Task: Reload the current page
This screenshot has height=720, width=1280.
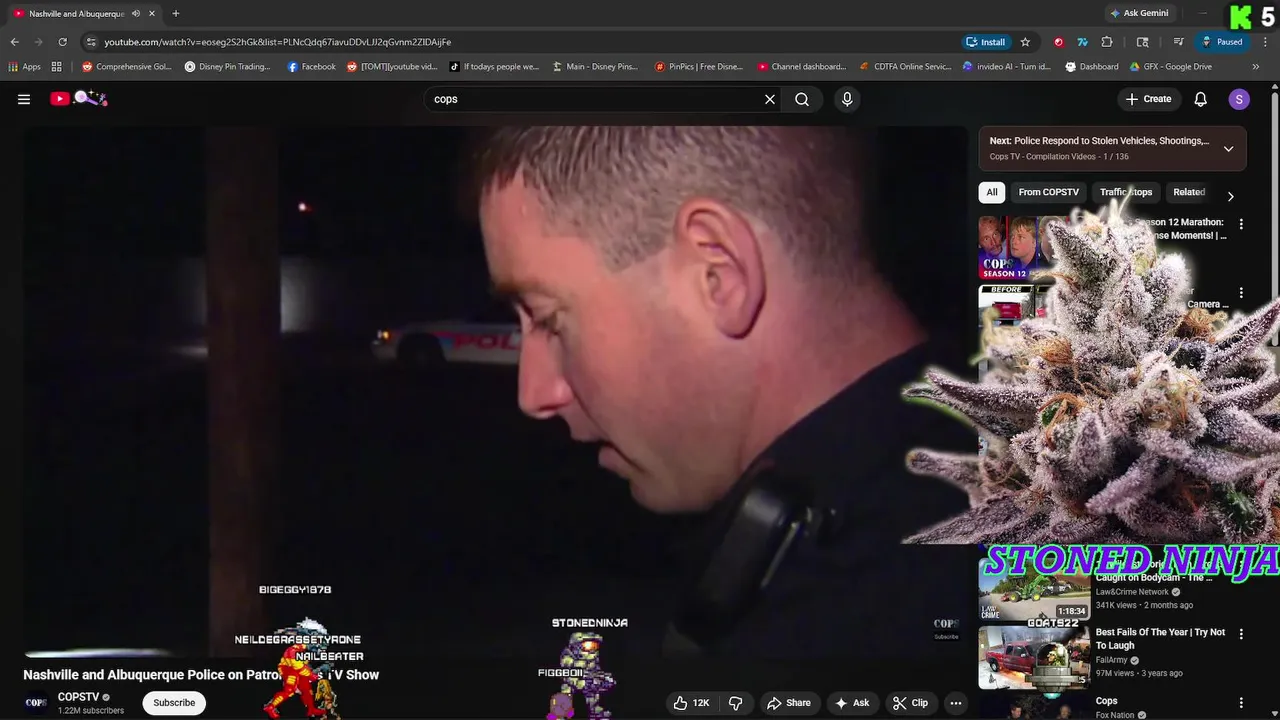Action: click(x=63, y=42)
